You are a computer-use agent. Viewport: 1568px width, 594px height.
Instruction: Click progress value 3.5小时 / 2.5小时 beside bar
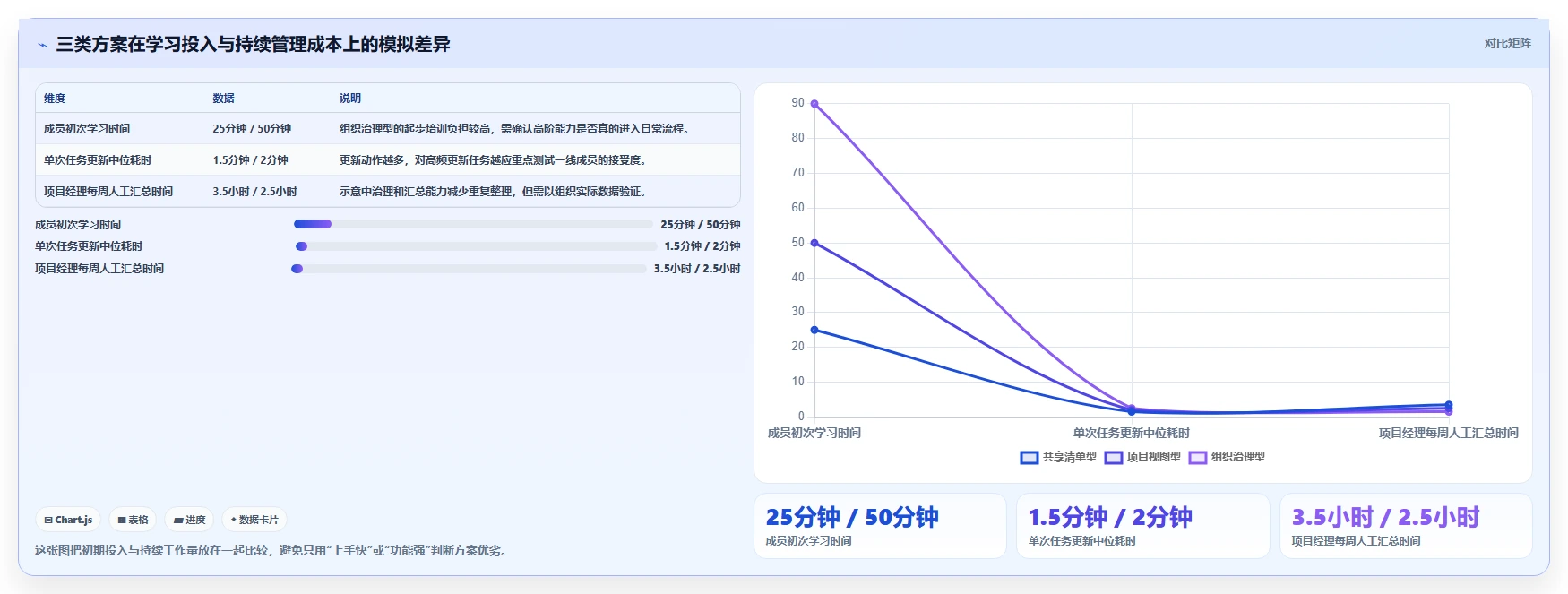pos(696,269)
